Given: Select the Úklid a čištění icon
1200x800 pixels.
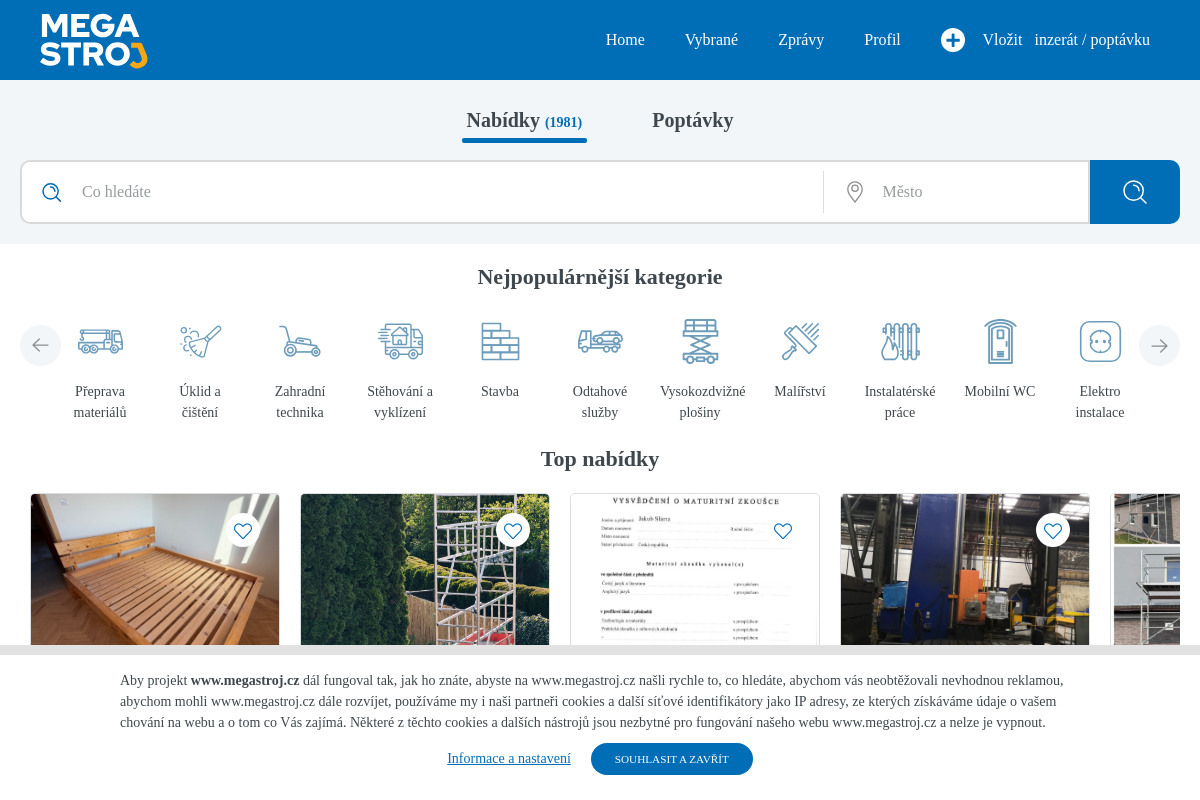Looking at the screenshot, I should 200,341.
